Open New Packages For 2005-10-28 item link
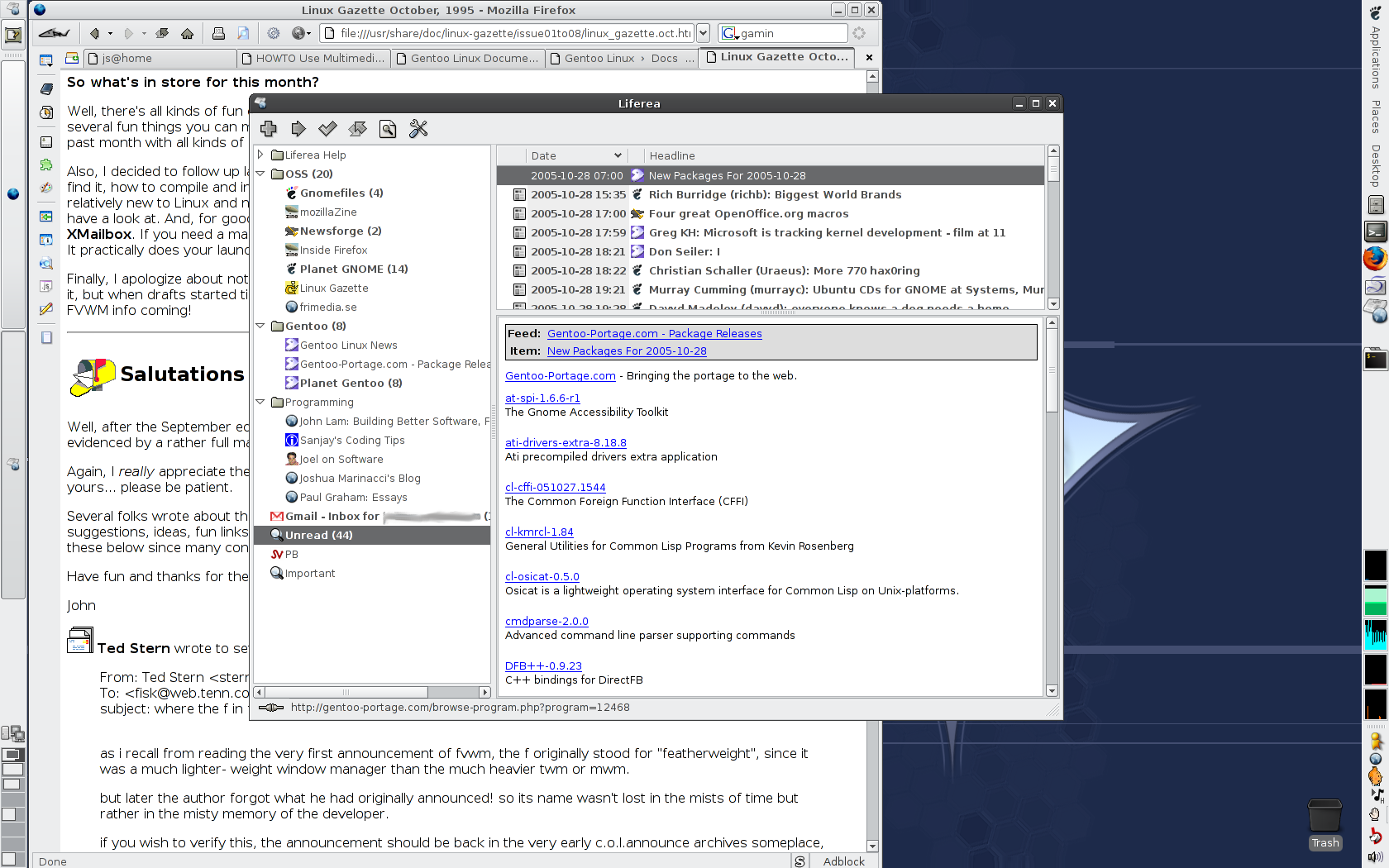 coord(627,351)
